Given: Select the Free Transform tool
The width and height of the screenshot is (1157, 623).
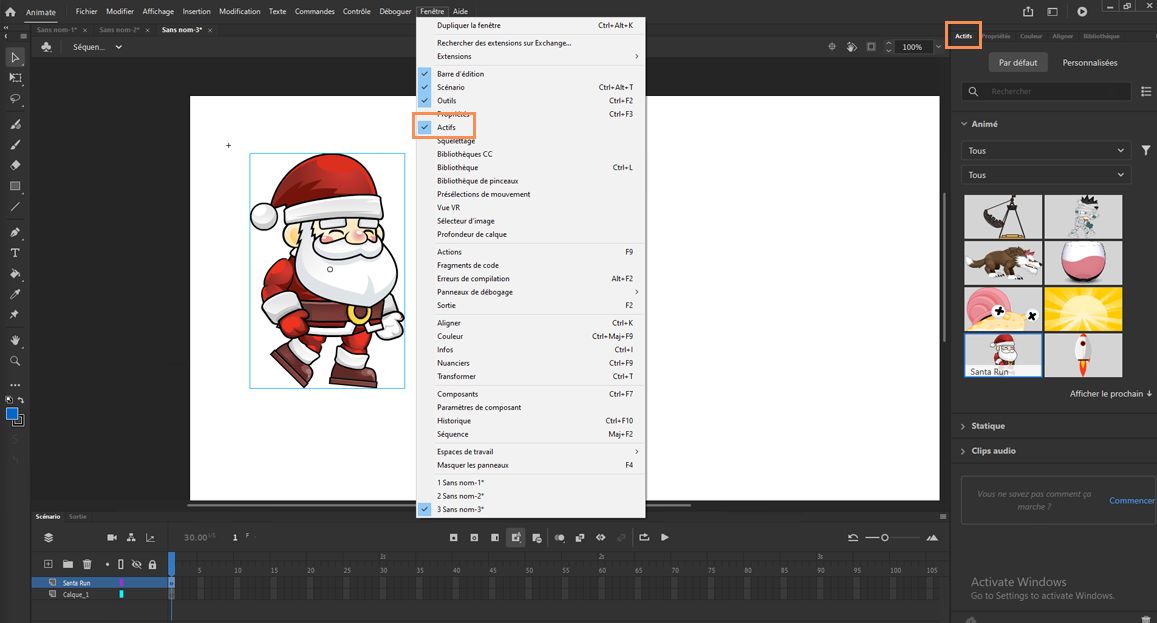Looking at the screenshot, I should tap(15, 78).
